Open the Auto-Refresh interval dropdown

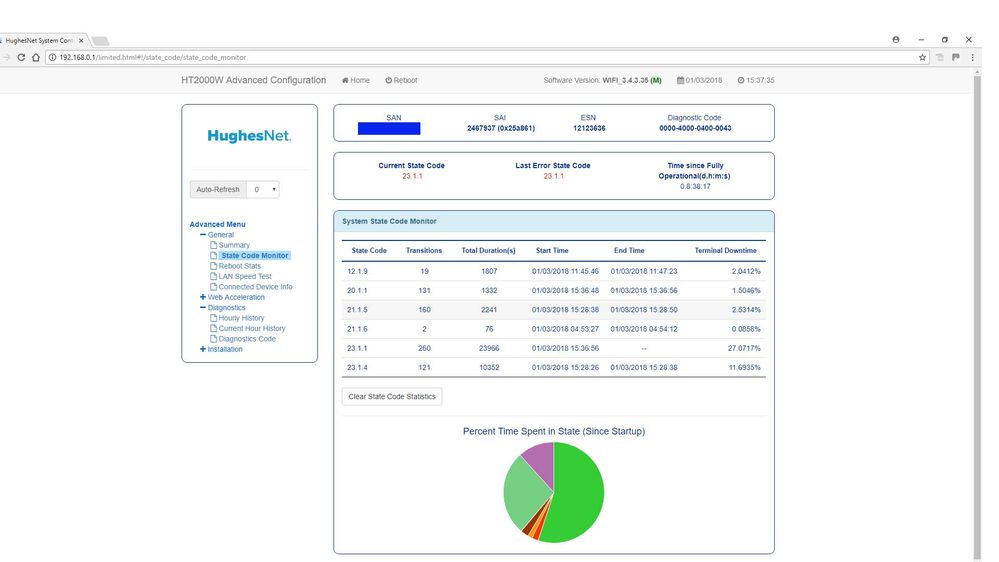click(x=265, y=189)
